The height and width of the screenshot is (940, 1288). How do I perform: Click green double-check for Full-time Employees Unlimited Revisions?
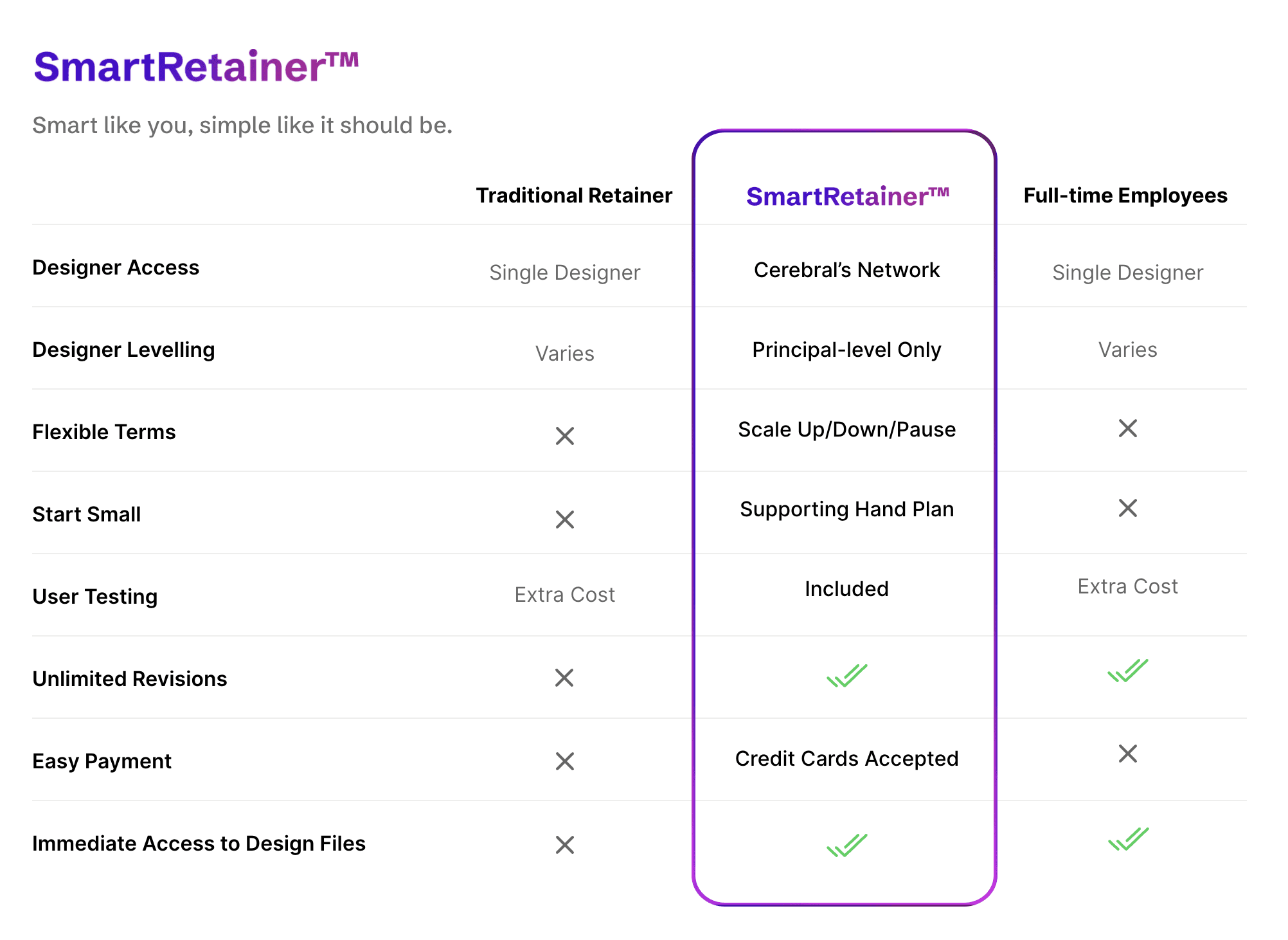pyautogui.click(x=1127, y=671)
